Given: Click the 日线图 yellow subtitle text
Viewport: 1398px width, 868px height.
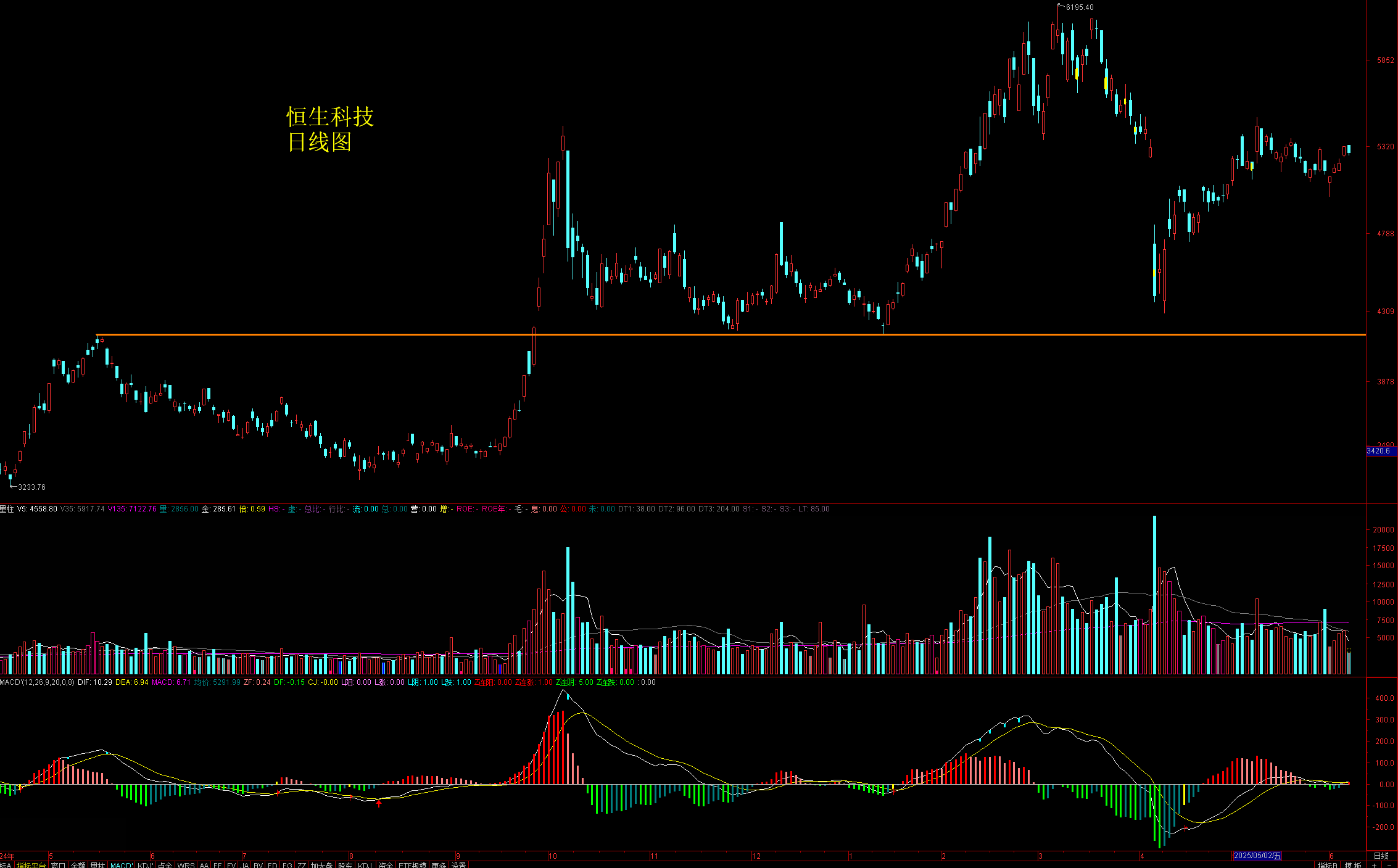Looking at the screenshot, I should tap(319, 142).
